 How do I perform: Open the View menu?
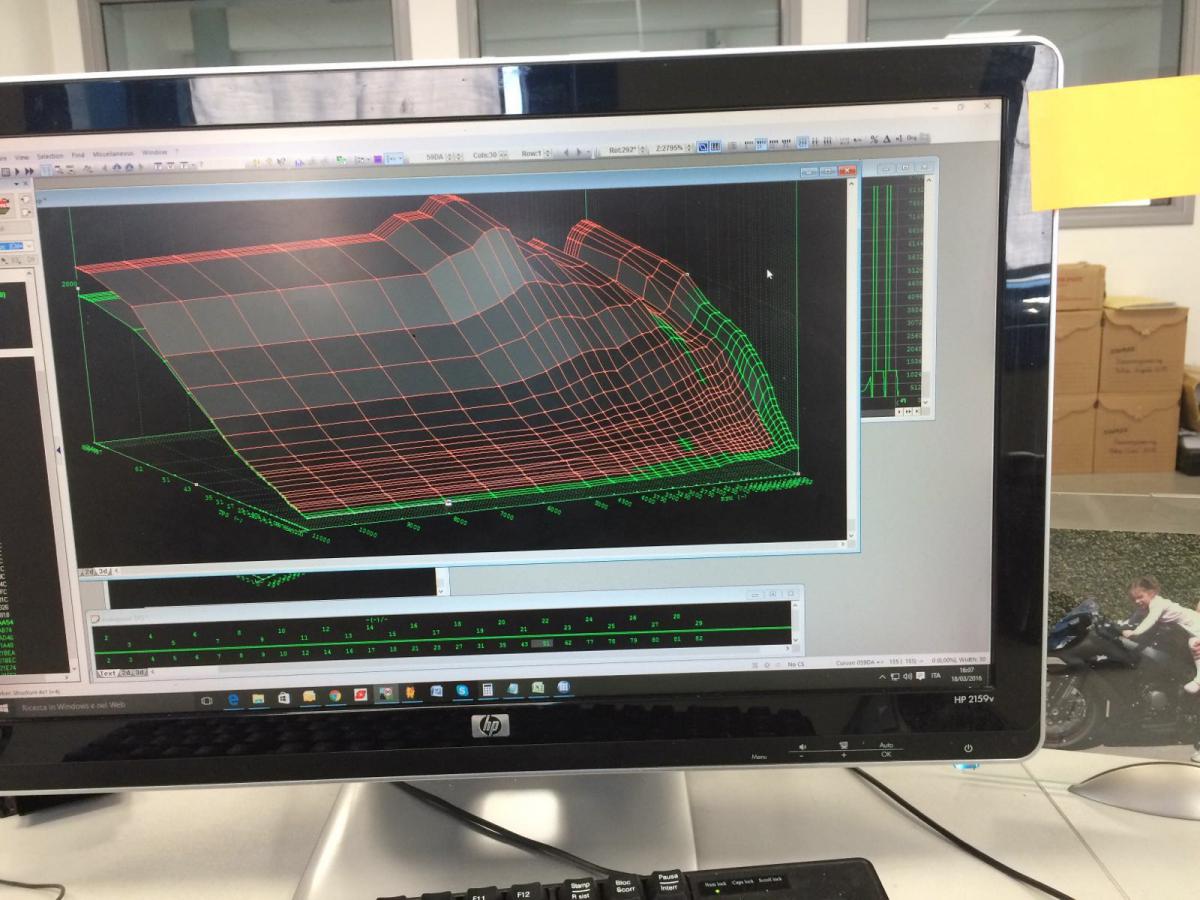pyautogui.click(x=22, y=156)
